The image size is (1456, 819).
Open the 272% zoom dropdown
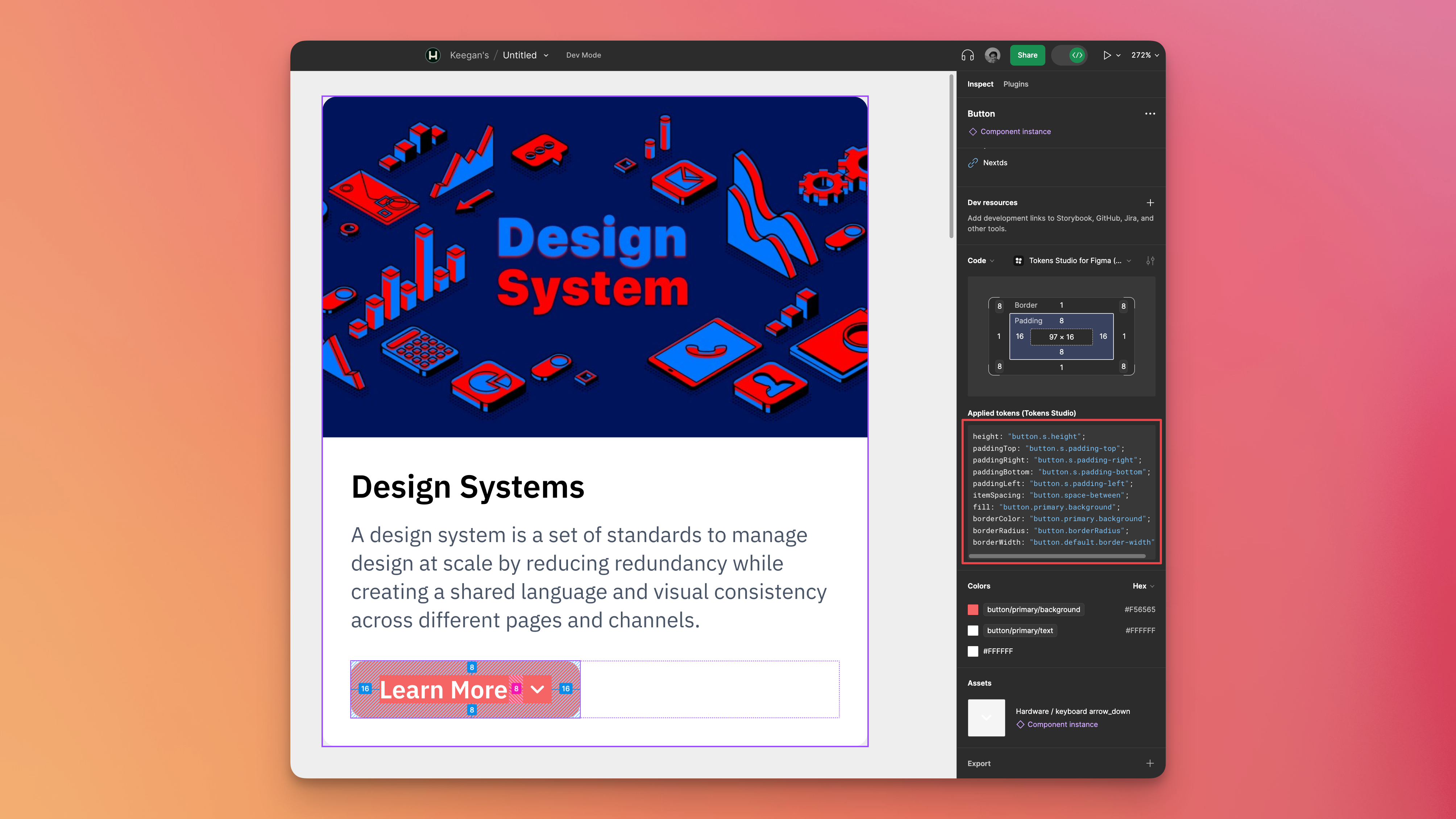[x=1145, y=55]
